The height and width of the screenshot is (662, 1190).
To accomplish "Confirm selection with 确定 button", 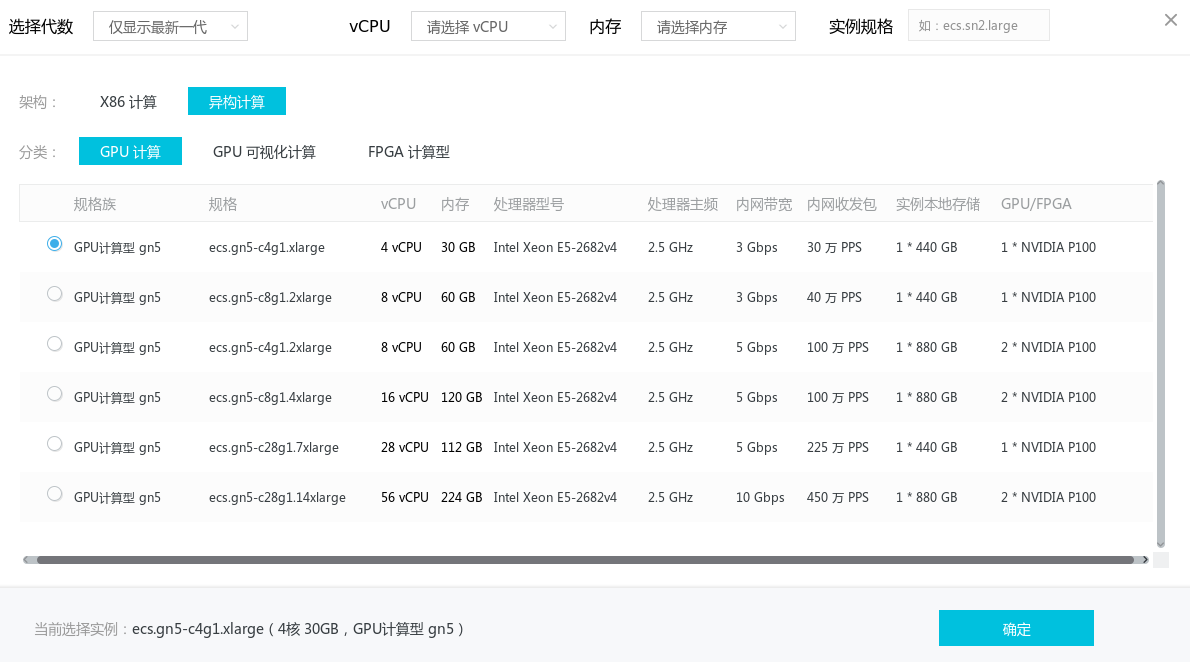I will [1016, 629].
